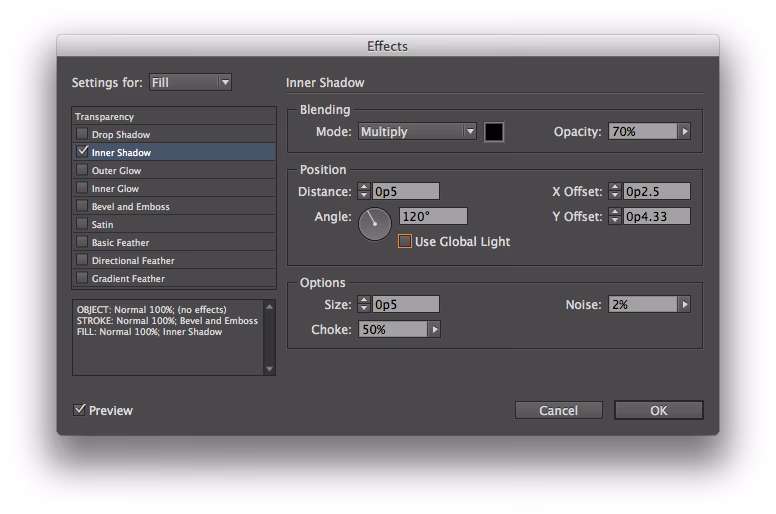Open the Settings for Fill dropdown
This screenshot has width=776, height=514.
coord(190,82)
